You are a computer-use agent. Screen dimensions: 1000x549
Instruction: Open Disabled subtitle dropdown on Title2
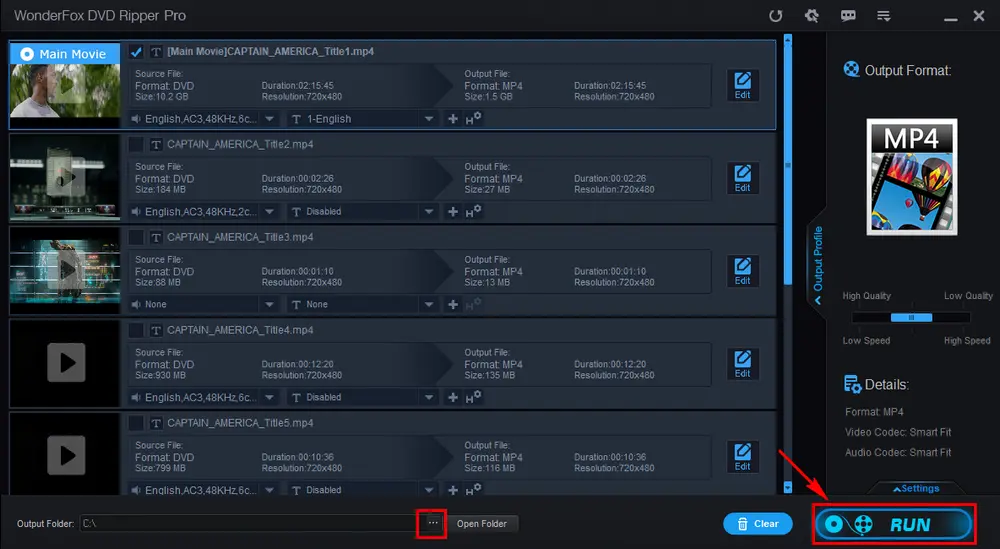pyautogui.click(x=363, y=211)
